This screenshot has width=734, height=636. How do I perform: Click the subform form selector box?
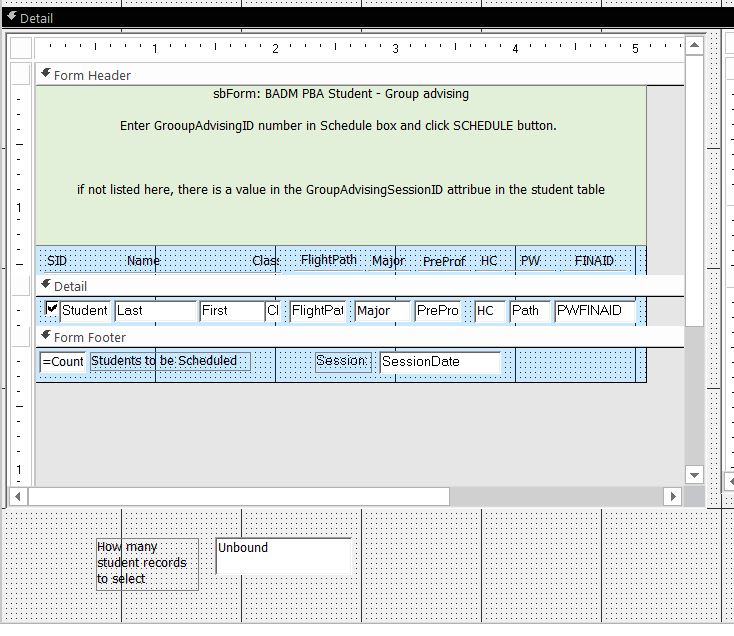(21, 48)
